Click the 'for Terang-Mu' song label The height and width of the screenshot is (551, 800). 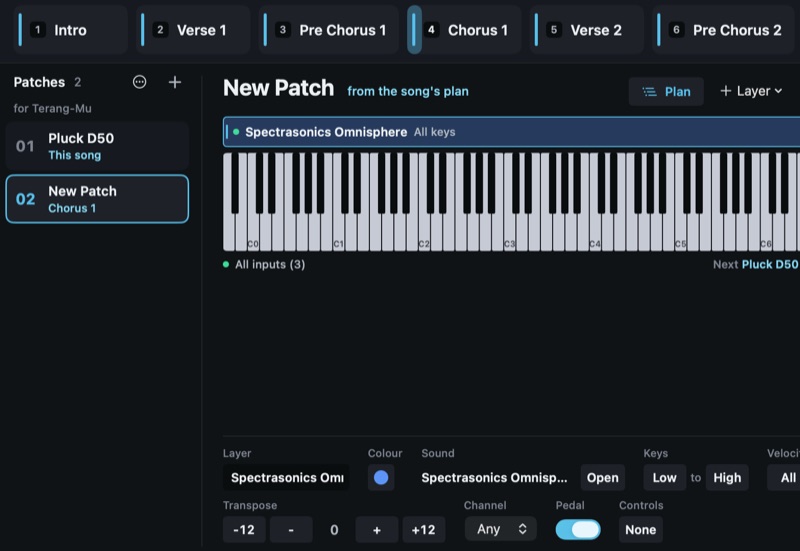pyautogui.click(x=53, y=109)
